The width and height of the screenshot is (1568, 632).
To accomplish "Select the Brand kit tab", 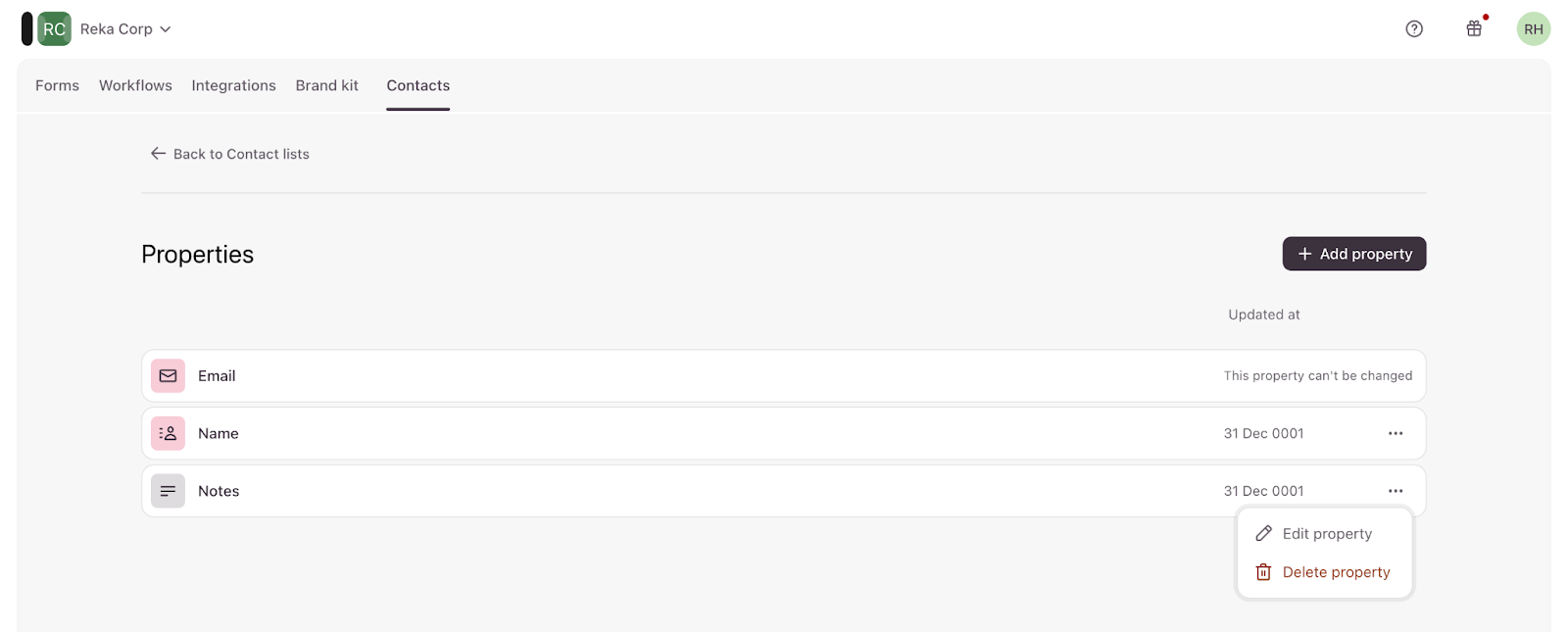I will coord(327,86).
